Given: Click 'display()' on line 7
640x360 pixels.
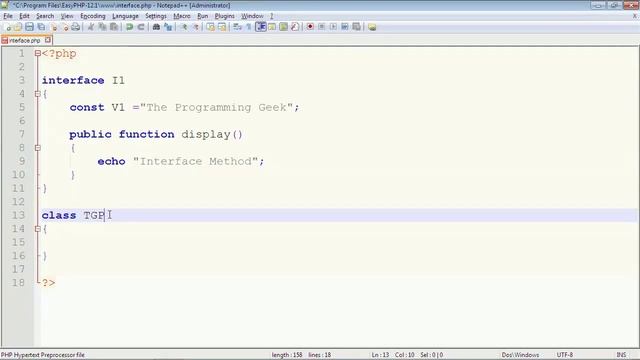Looking at the screenshot, I should [212, 134].
